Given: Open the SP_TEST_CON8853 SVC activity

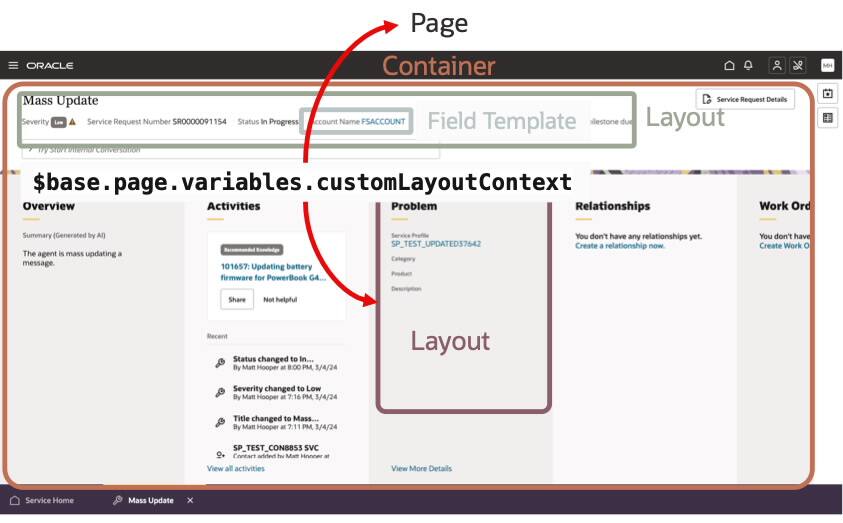Looking at the screenshot, I should pyautogui.click(x=281, y=452).
